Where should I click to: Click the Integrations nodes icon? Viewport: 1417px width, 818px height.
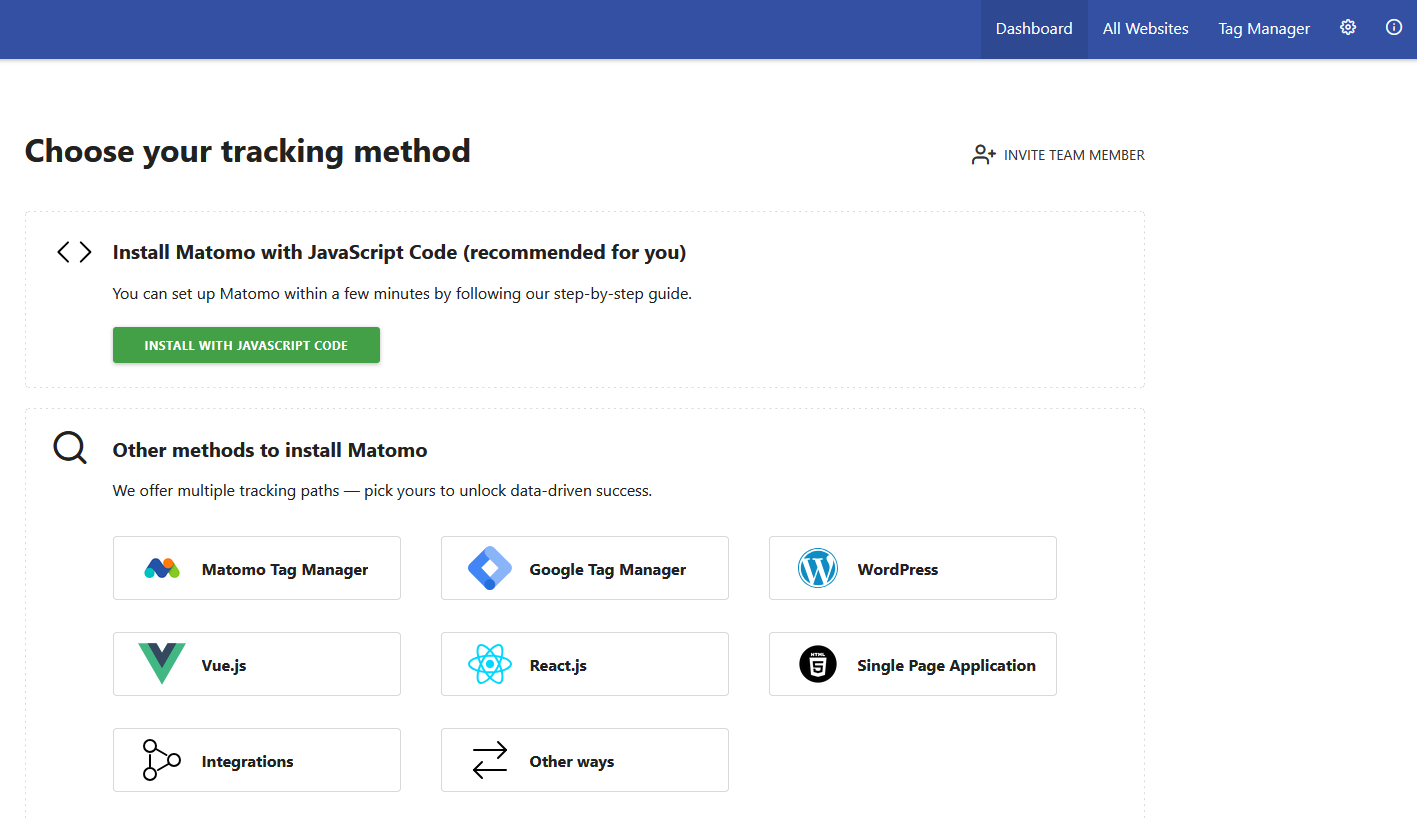(x=161, y=760)
